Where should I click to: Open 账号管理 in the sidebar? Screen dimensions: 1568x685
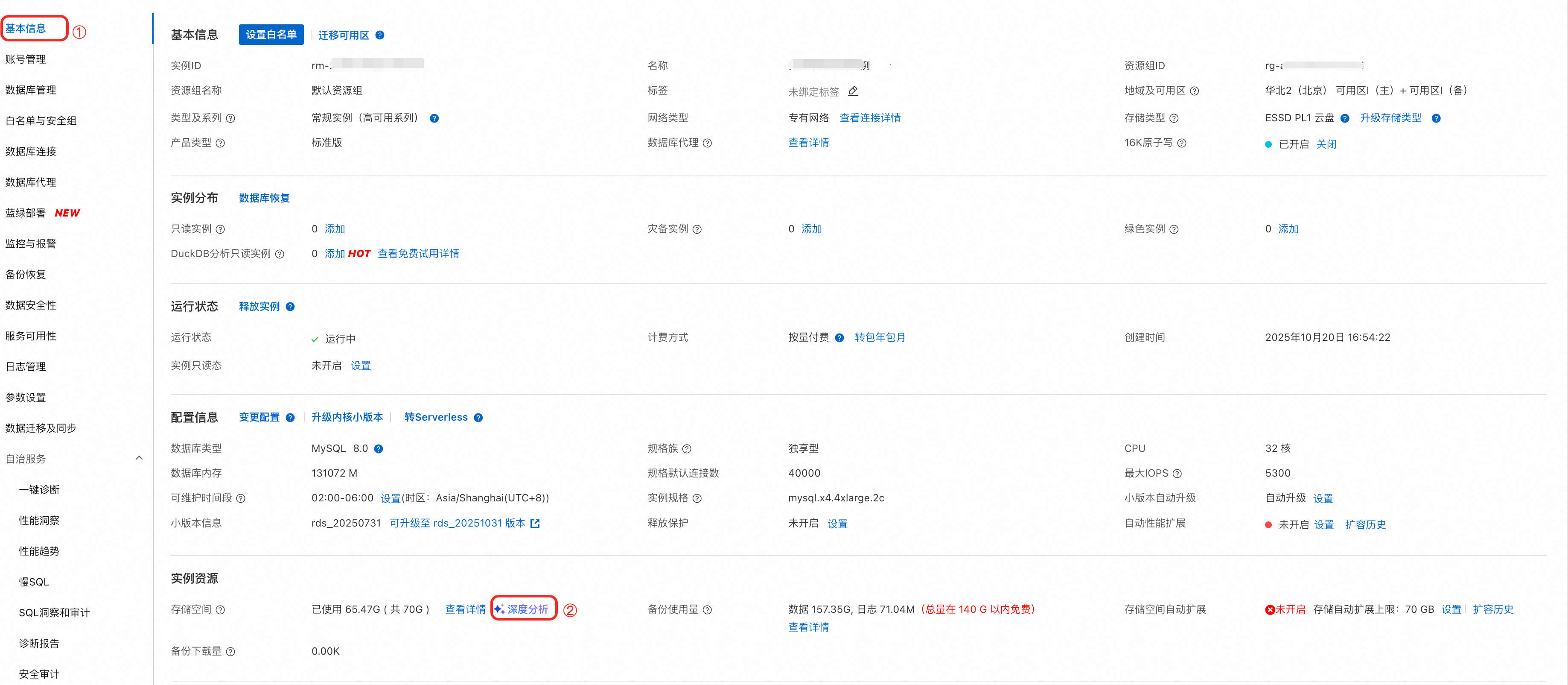[26, 59]
